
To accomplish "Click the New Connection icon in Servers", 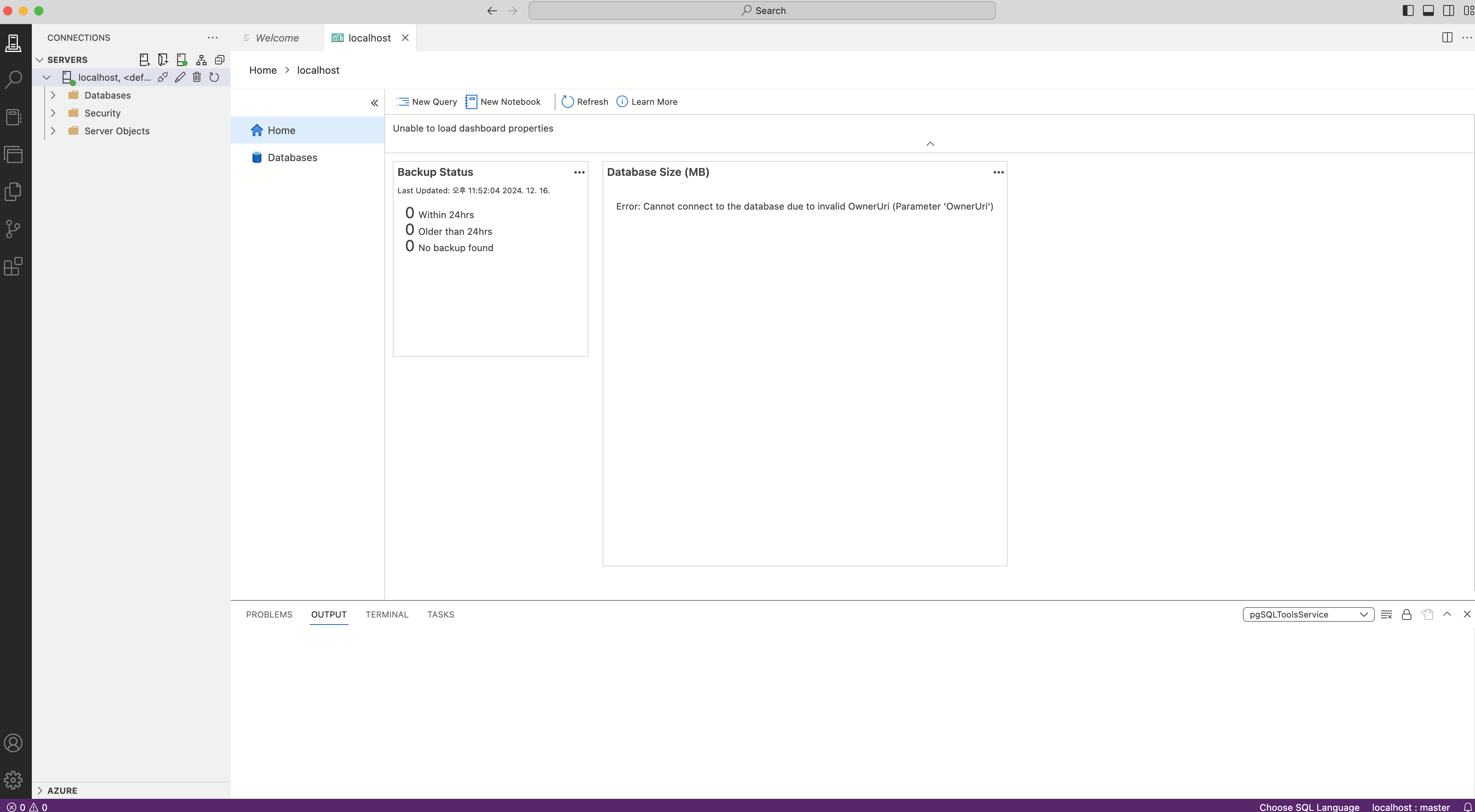I will 144,59.
